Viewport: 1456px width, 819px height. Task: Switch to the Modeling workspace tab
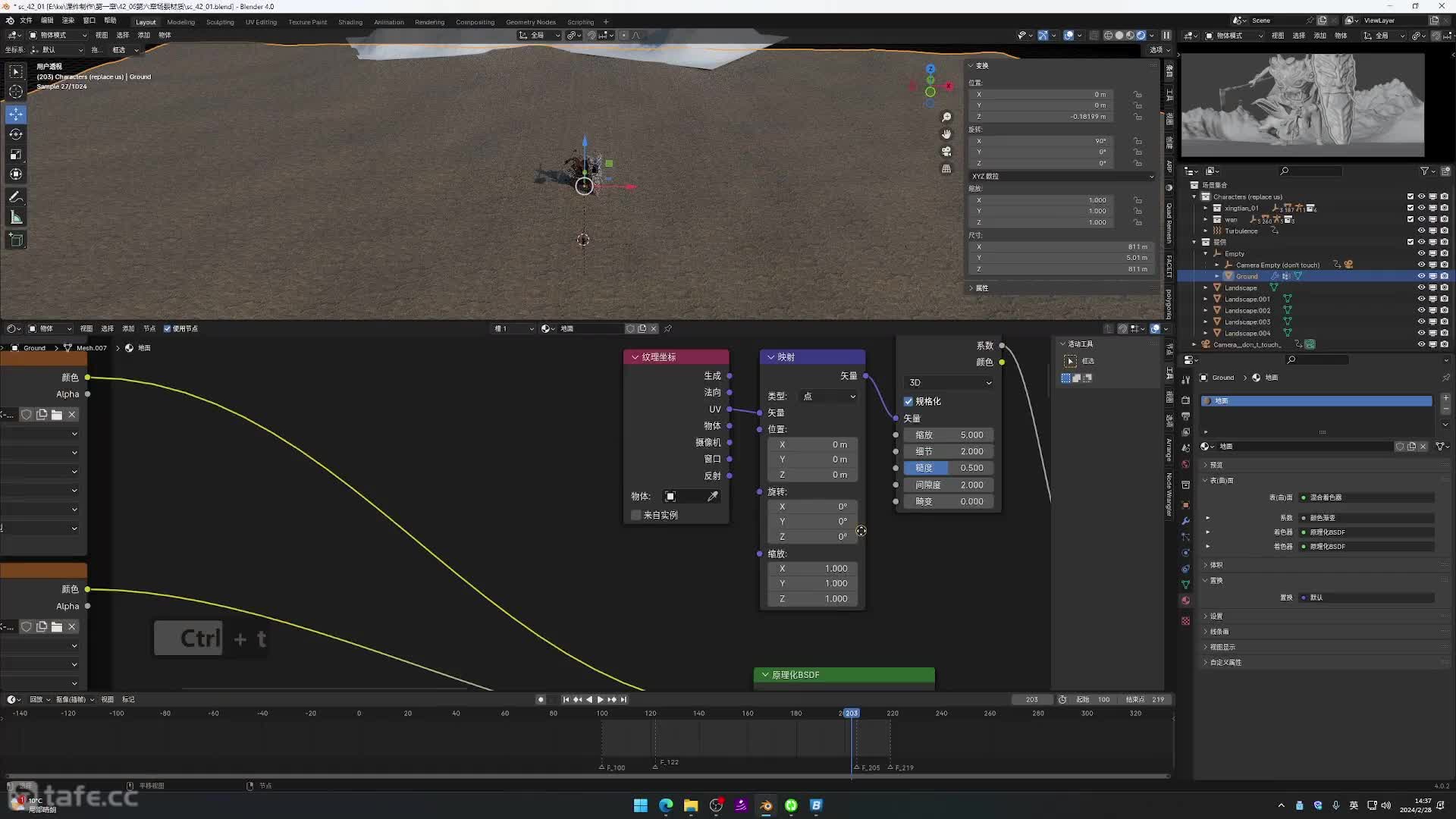(180, 22)
